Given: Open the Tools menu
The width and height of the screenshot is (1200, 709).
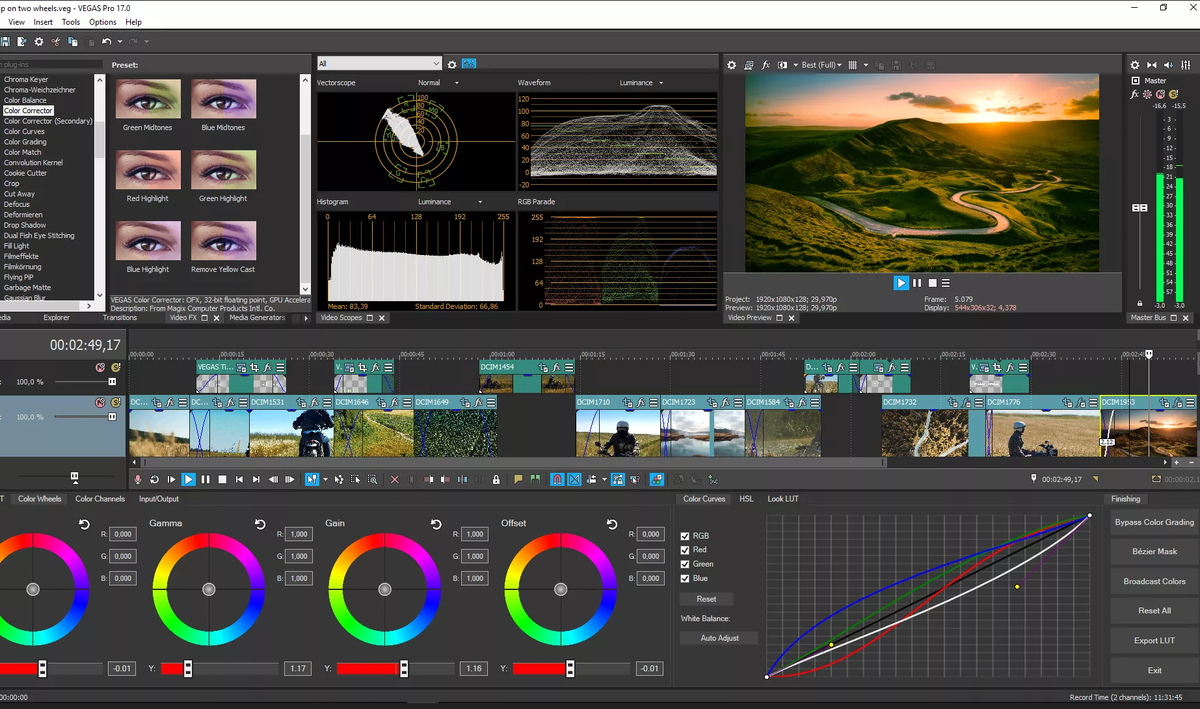Looking at the screenshot, I should point(71,22).
